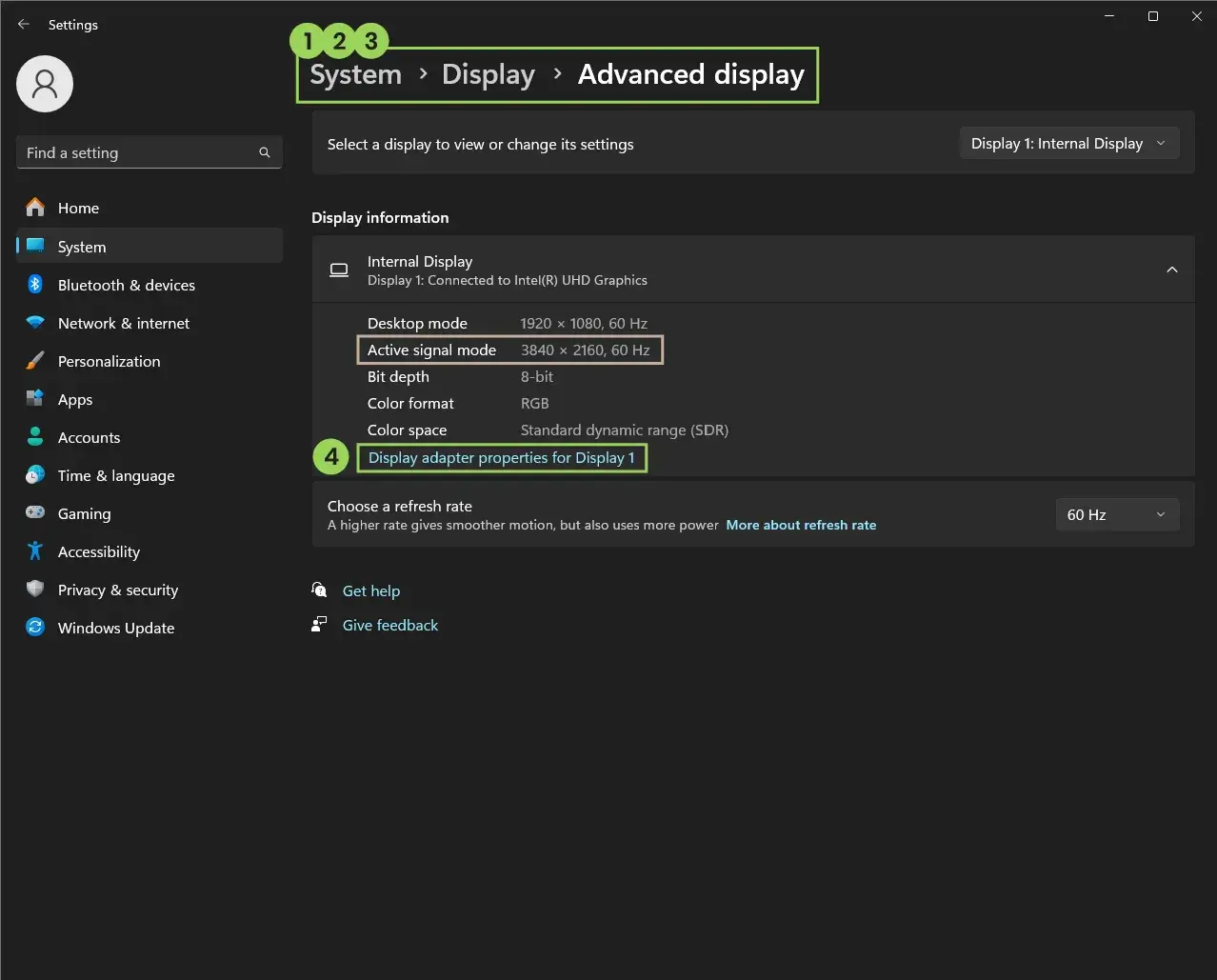Image resolution: width=1217 pixels, height=980 pixels.
Task: Click the Gaming controller icon
Action: pyautogui.click(x=35, y=512)
